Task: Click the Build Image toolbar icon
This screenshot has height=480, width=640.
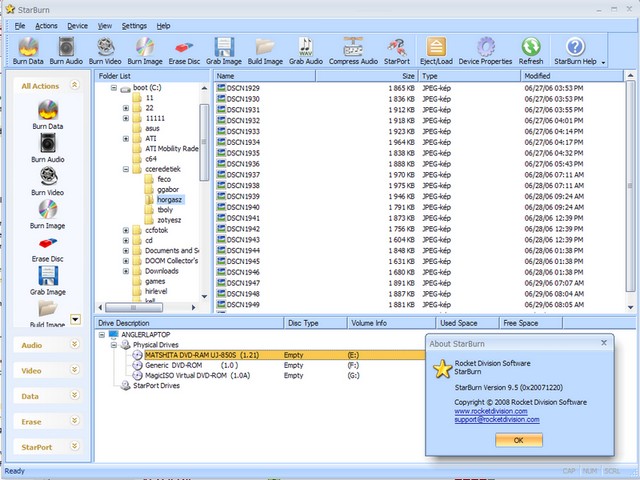Action: [x=265, y=51]
